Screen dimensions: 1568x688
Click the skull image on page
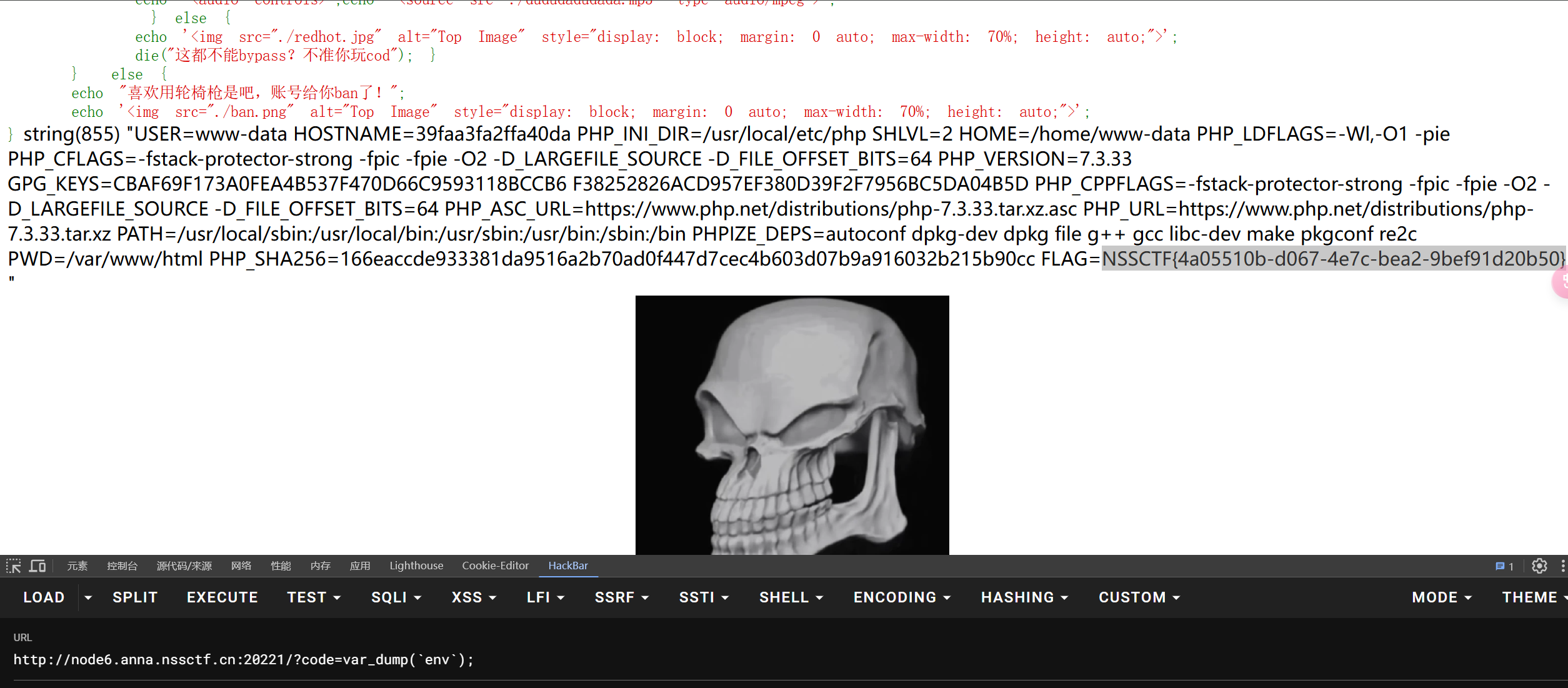(x=792, y=425)
